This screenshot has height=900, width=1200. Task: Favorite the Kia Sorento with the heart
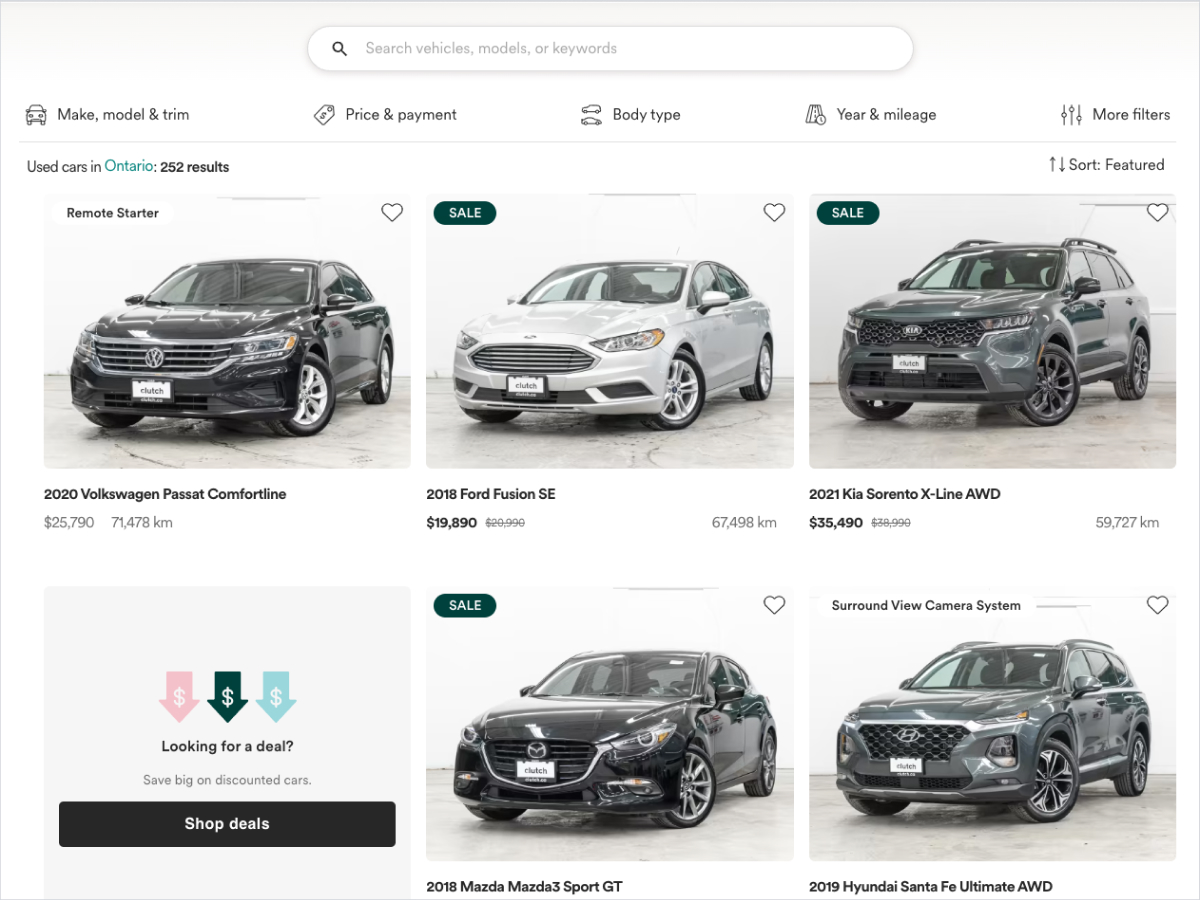click(x=1157, y=212)
